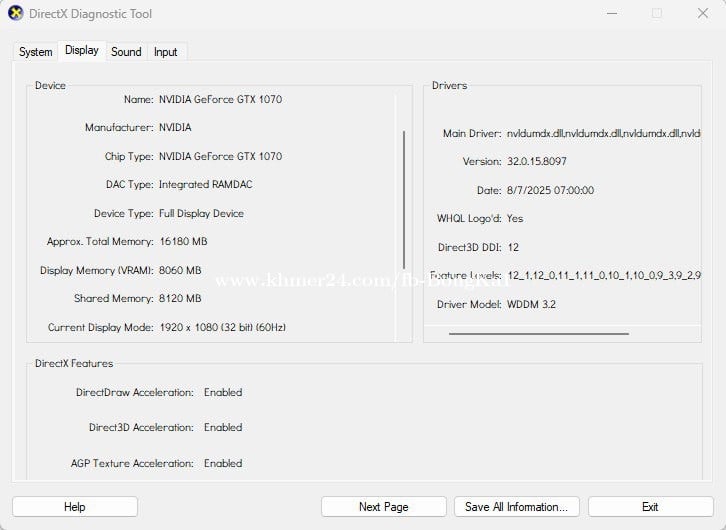Click the Main Driver file list text
Screen dimensions: 726x530
click(x=603, y=133)
